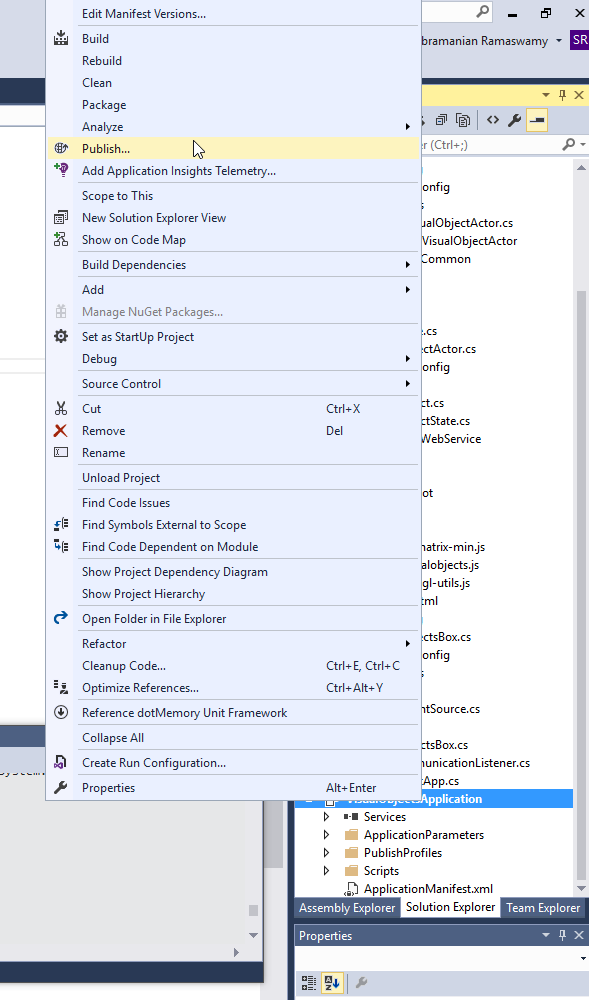Click the Show on Code Map icon

point(60,239)
